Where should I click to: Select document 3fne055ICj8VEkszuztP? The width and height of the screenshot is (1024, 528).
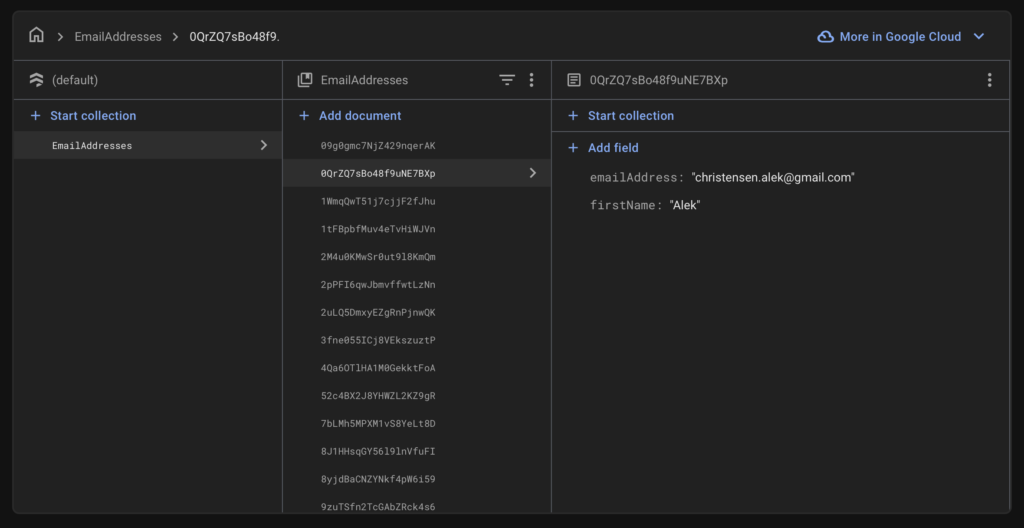click(378, 340)
